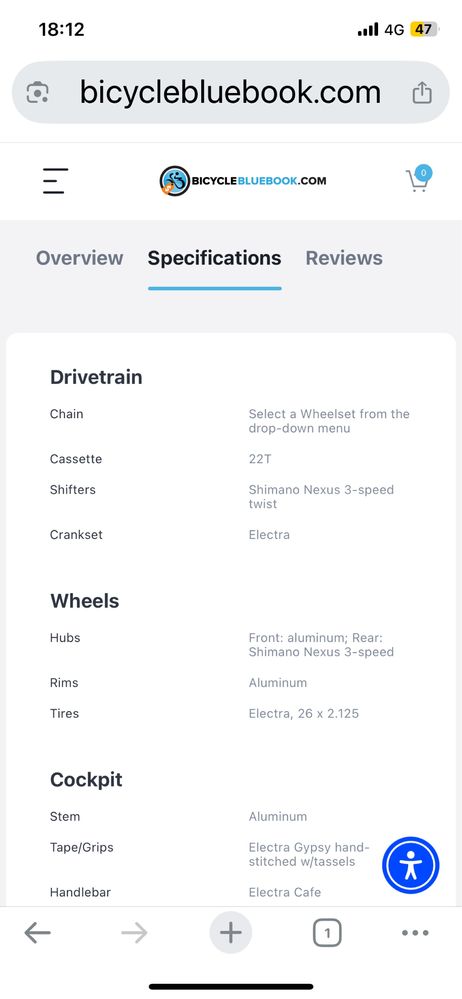Tap the Drivetrain section heading

[96, 377]
